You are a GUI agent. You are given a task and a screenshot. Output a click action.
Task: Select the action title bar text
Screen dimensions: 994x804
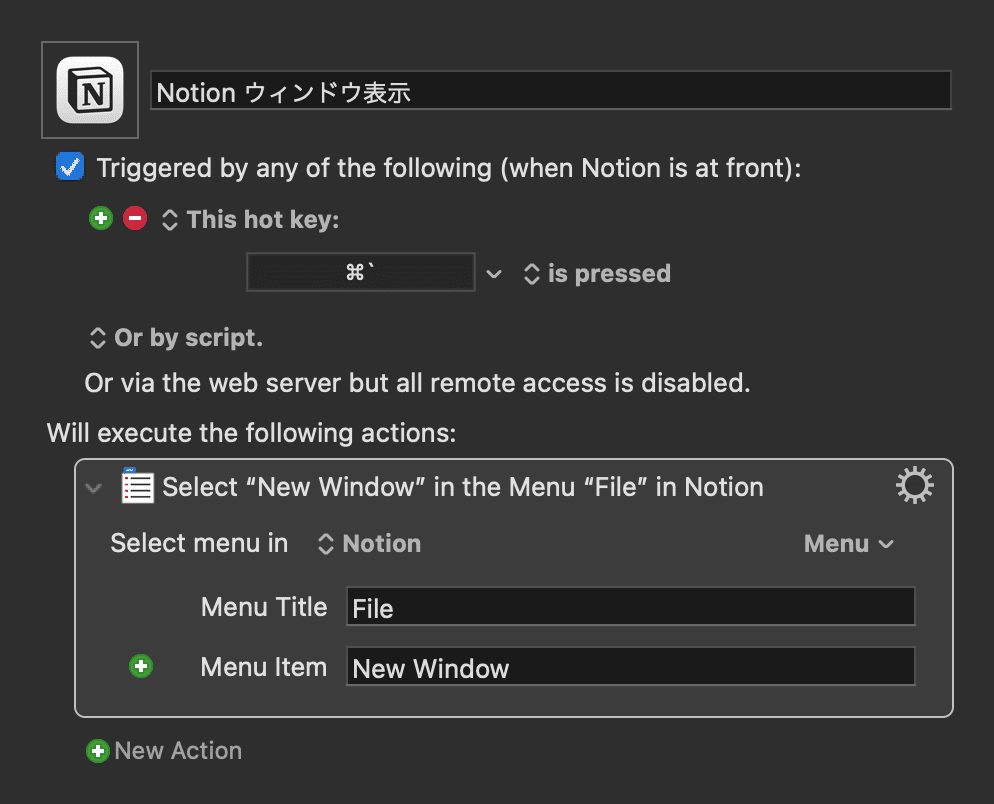coord(463,487)
